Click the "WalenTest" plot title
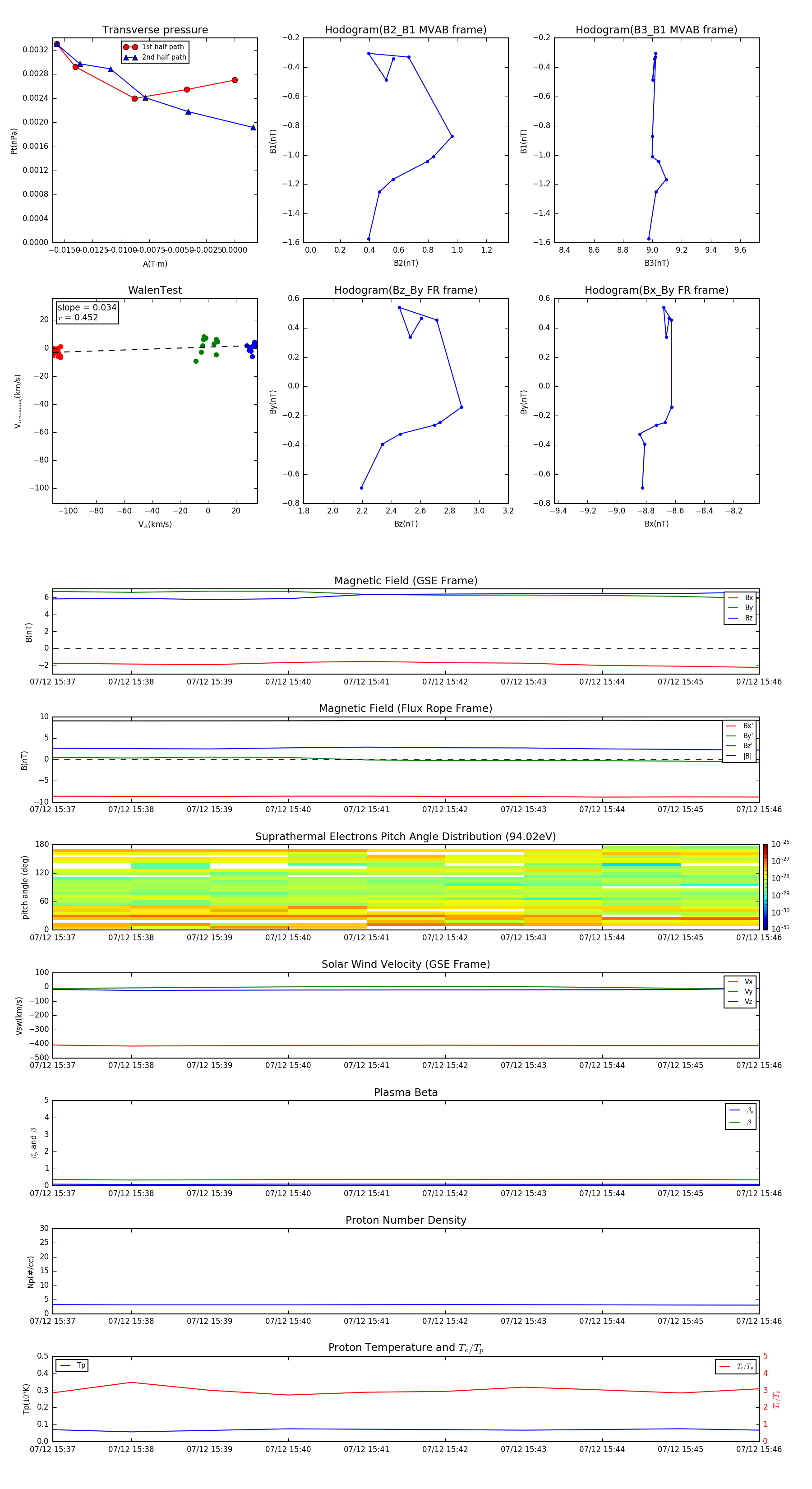The image size is (812, 1489). [155, 290]
